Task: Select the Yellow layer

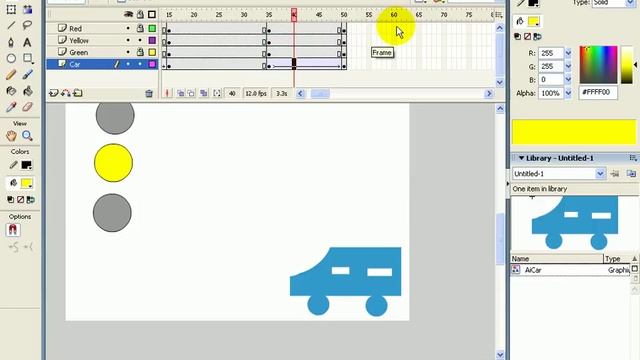Action: click(79, 40)
